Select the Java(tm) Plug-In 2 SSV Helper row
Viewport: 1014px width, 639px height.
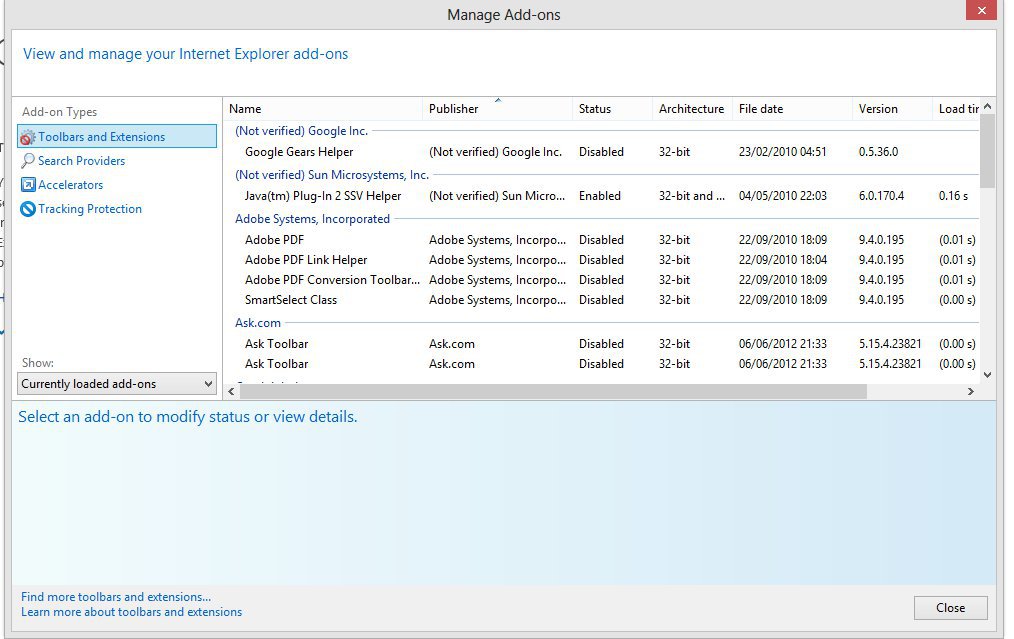point(601,196)
